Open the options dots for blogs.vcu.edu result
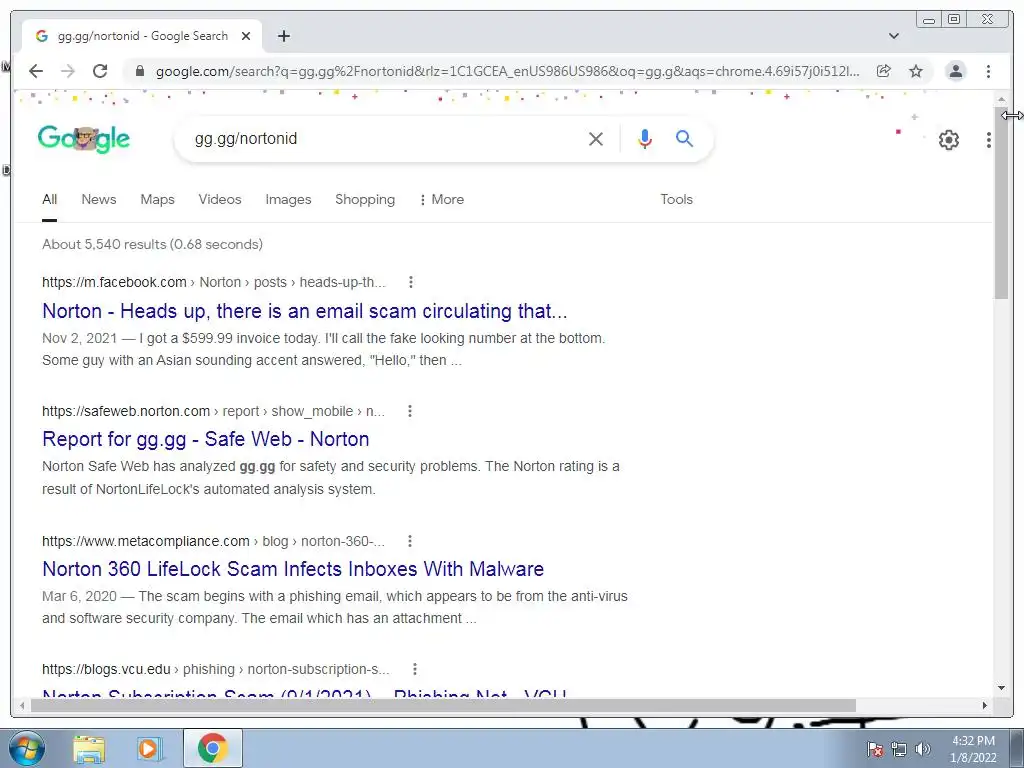The image size is (1024, 768). pyautogui.click(x=415, y=669)
